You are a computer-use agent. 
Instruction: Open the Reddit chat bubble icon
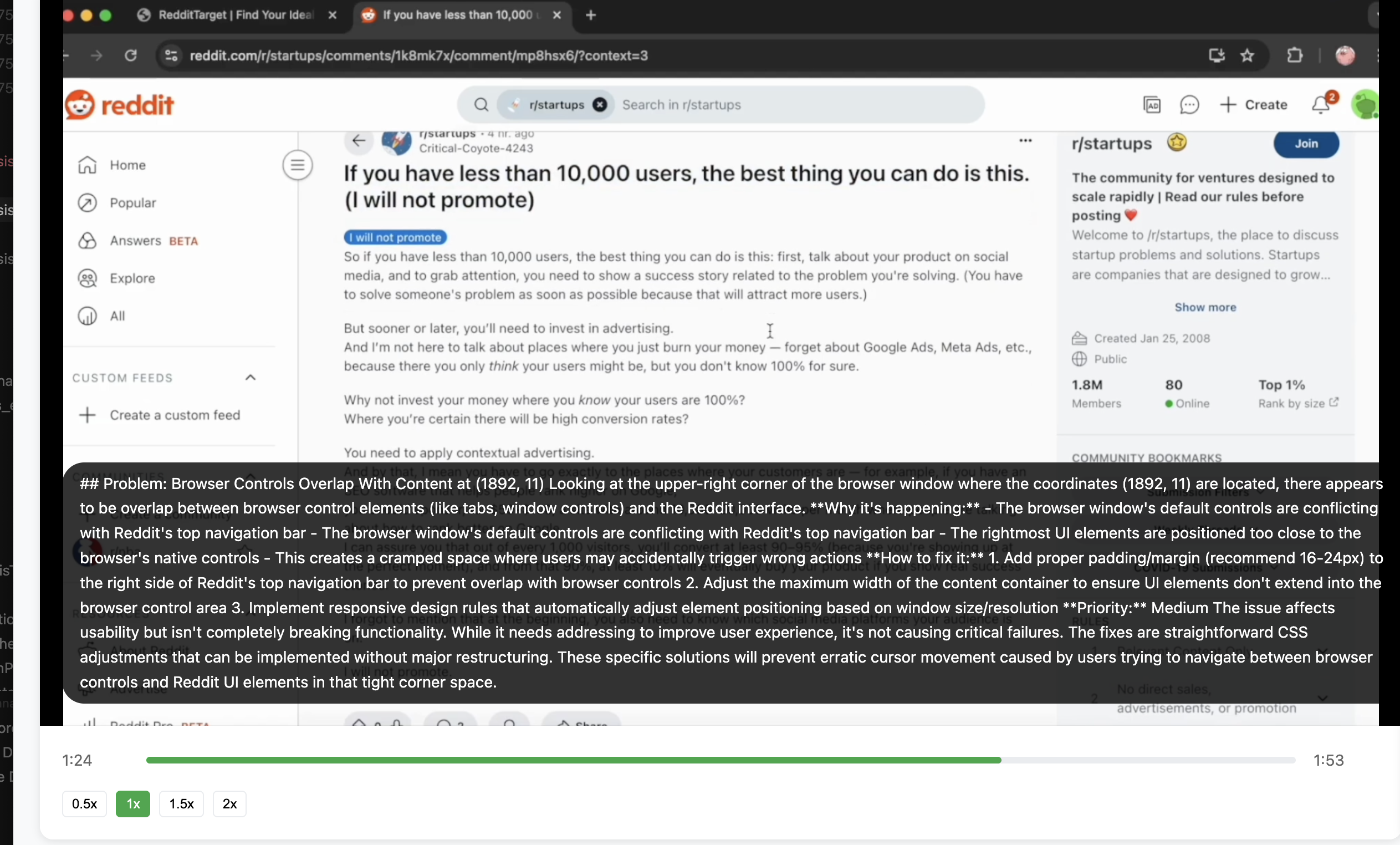[1189, 105]
